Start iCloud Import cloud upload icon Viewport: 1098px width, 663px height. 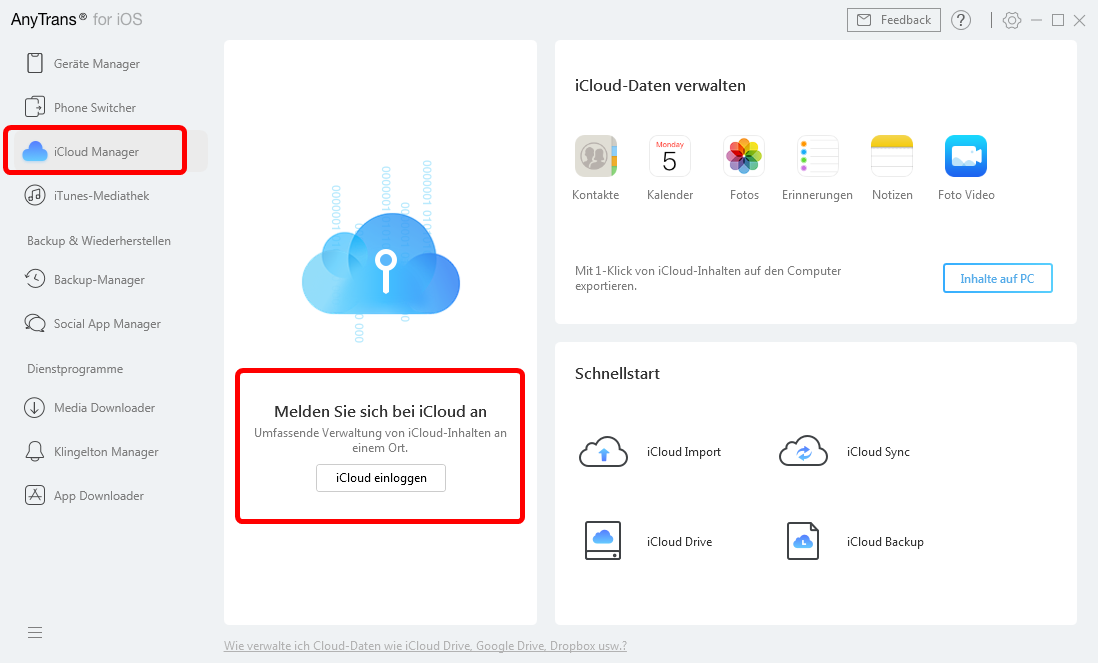(x=603, y=452)
